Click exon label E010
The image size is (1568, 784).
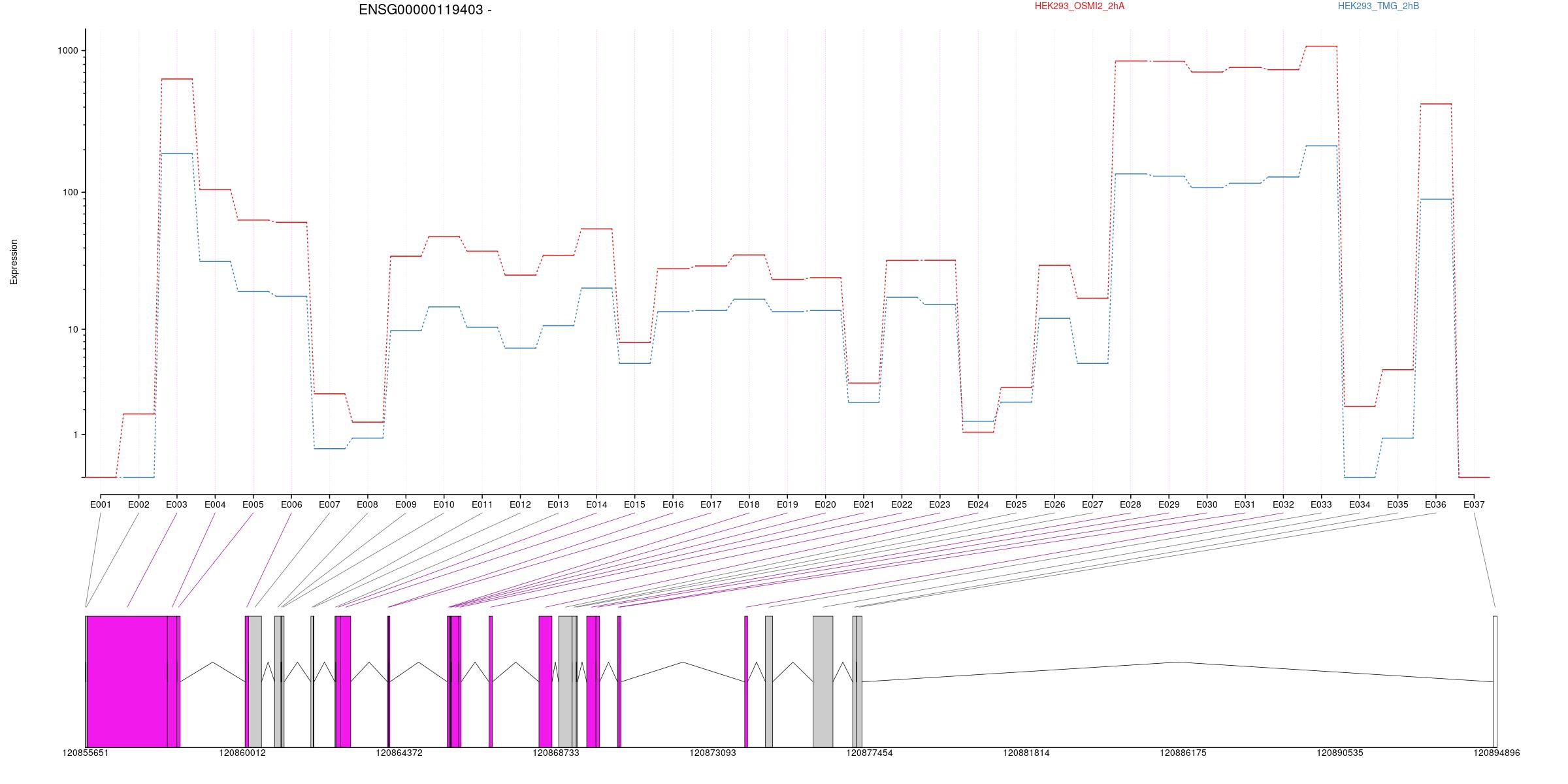coord(444,504)
